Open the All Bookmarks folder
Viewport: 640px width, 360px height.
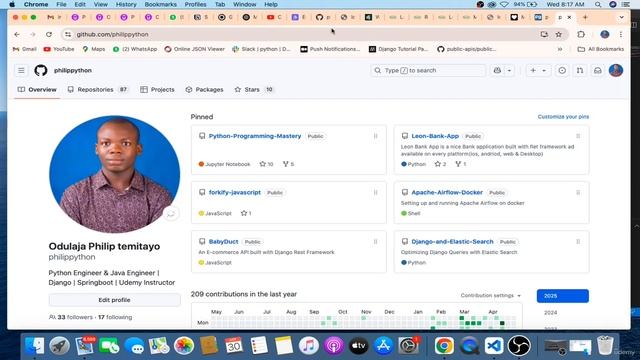point(601,49)
